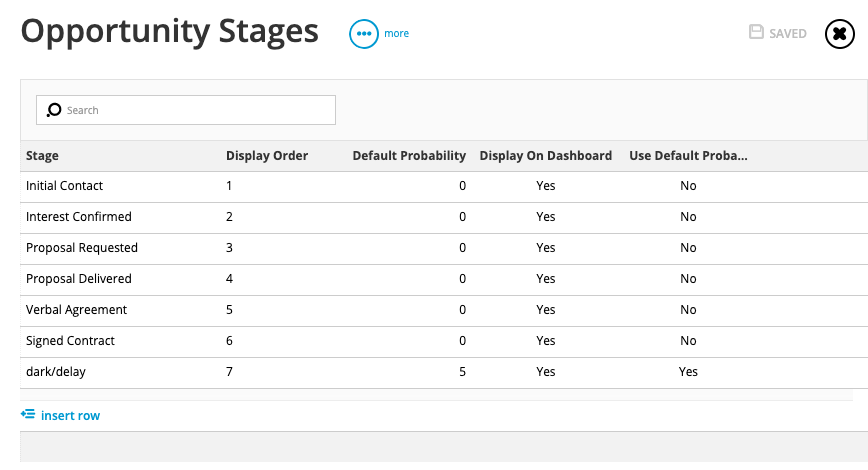This screenshot has width=868, height=470.
Task: Select the 'Verbal Agreement' stage cell
Action: click(x=76, y=309)
